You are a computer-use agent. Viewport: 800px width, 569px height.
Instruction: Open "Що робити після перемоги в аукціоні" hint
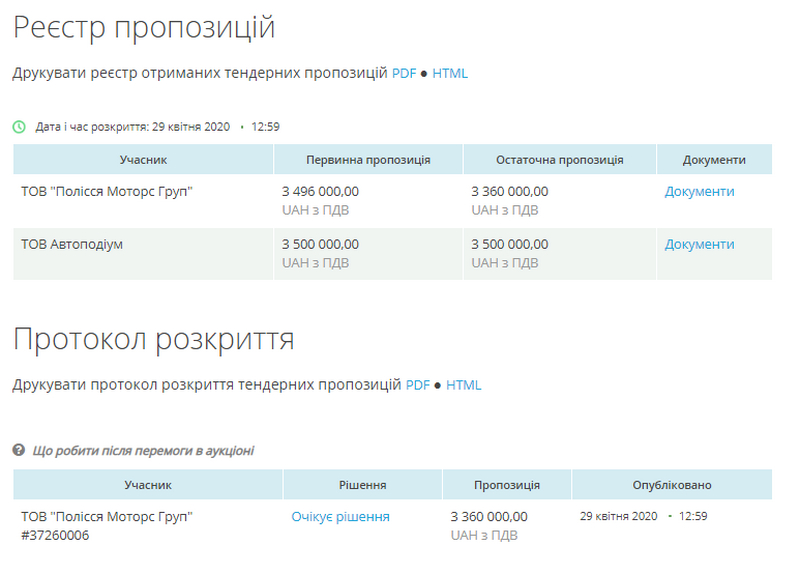[143, 451]
